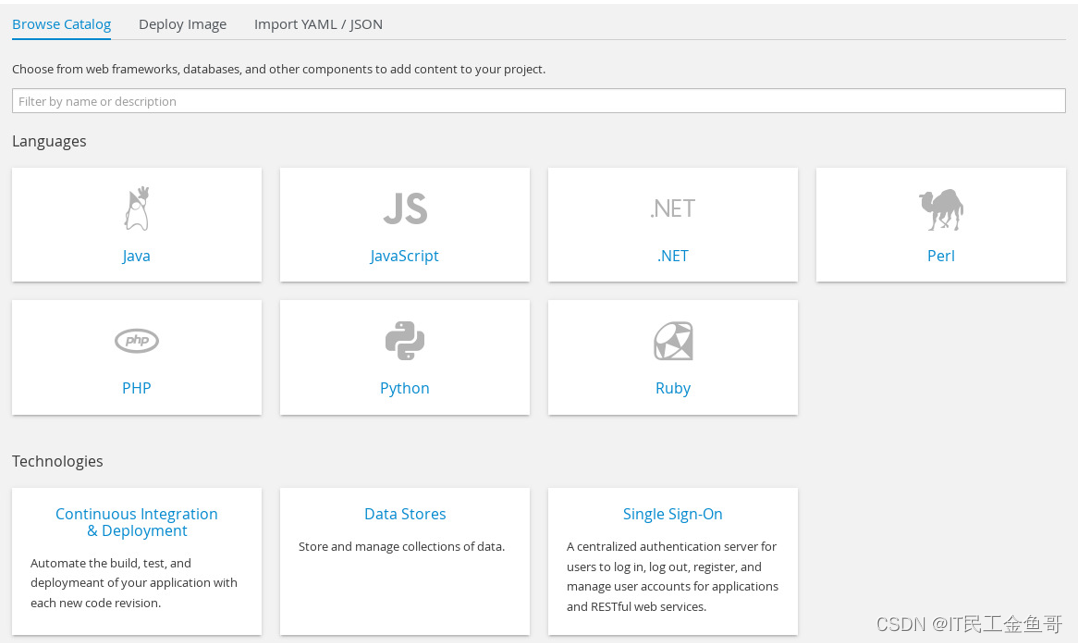Open the JavaScript language link
The image size is (1078, 643).
pos(404,256)
